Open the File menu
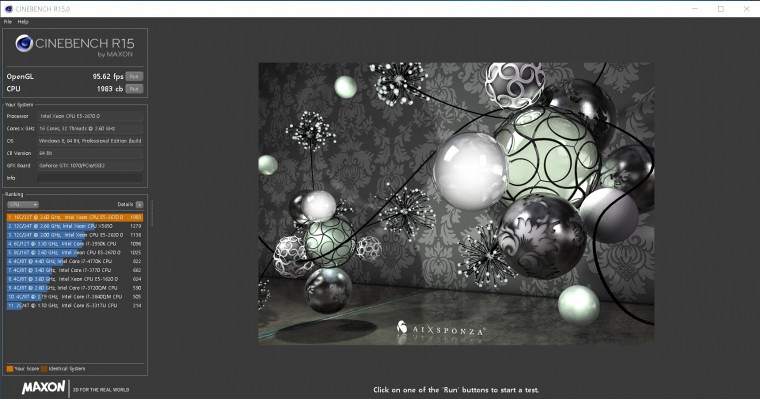The width and height of the screenshot is (760, 399). pos(8,22)
